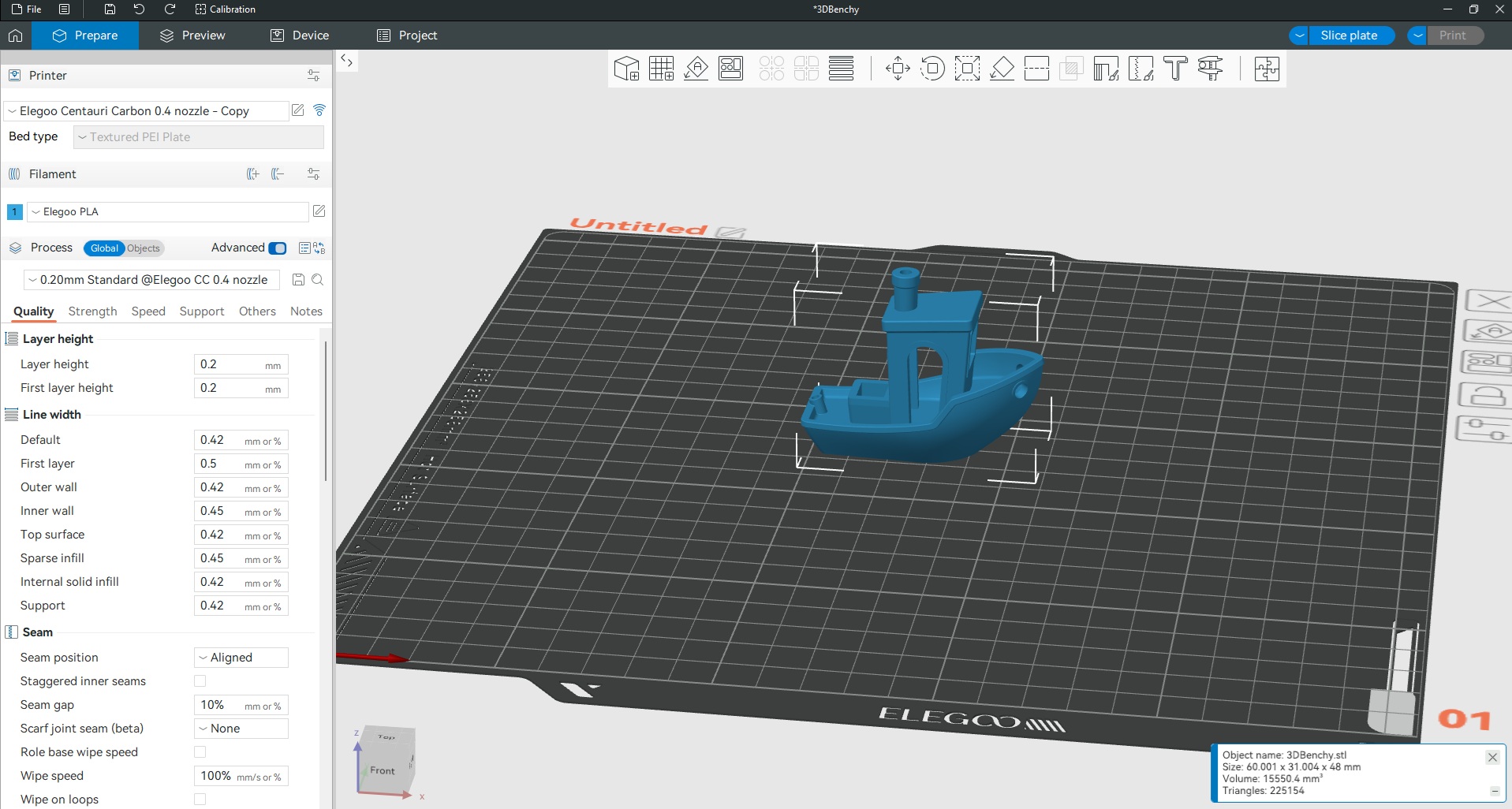Click the Auto orient toolbar icon
This screenshot has height=809, width=1512.
tap(696, 69)
